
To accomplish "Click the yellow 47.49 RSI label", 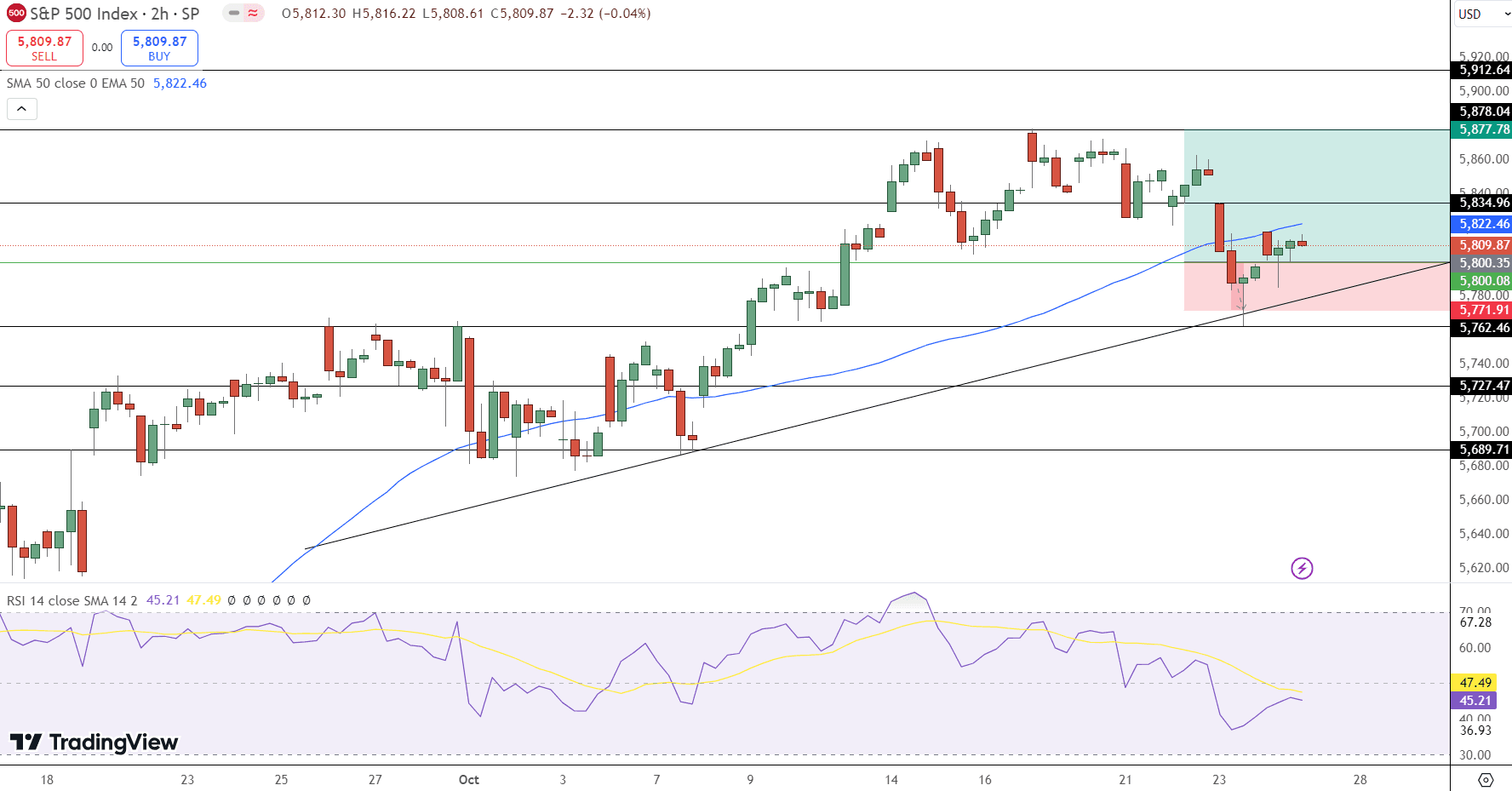I will (1475, 683).
